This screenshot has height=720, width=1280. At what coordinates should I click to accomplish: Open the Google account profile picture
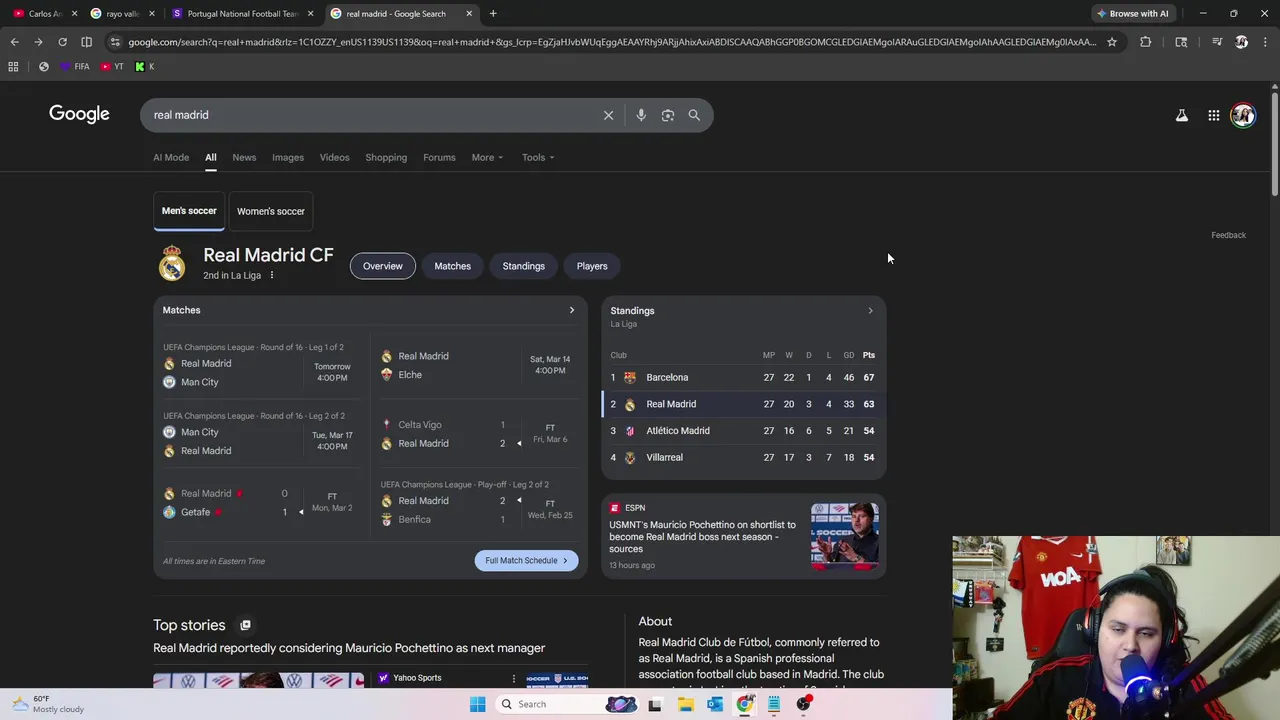point(1243,116)
